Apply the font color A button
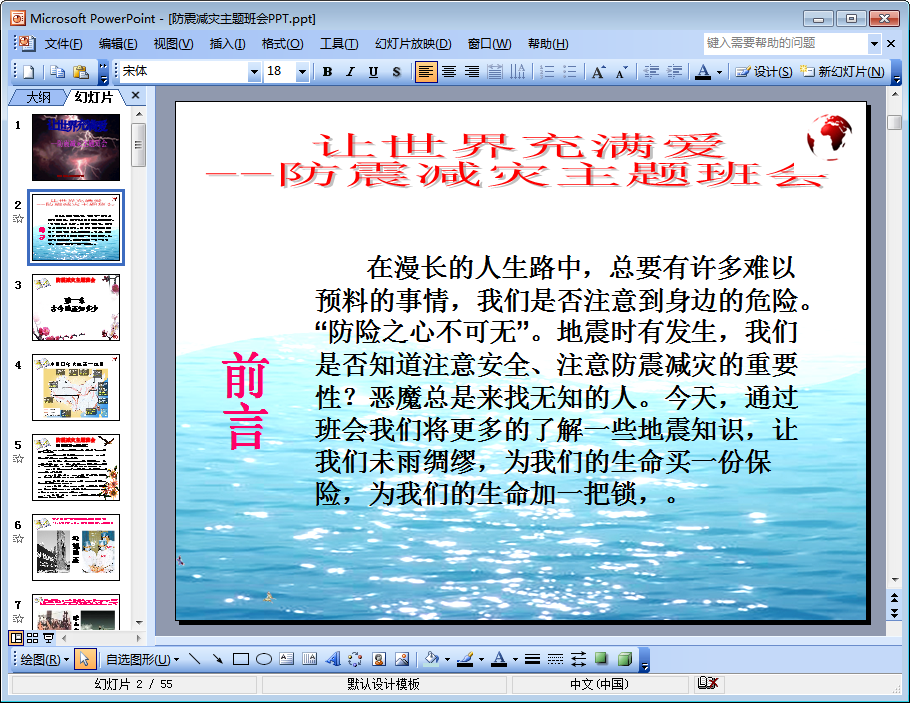This screenshot has height=703, width=910. 703,72
